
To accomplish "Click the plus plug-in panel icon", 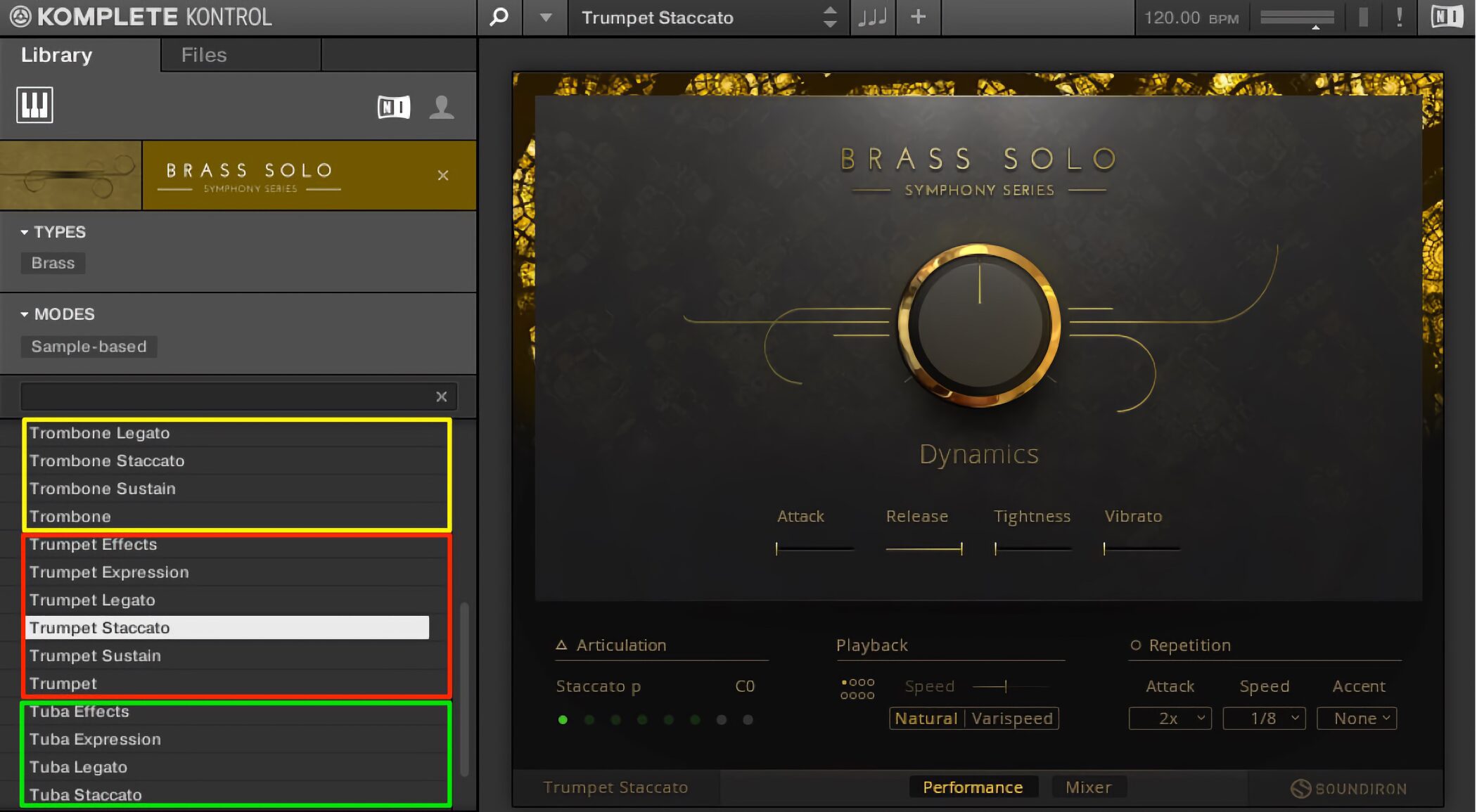I will click(x=918, y=17).
